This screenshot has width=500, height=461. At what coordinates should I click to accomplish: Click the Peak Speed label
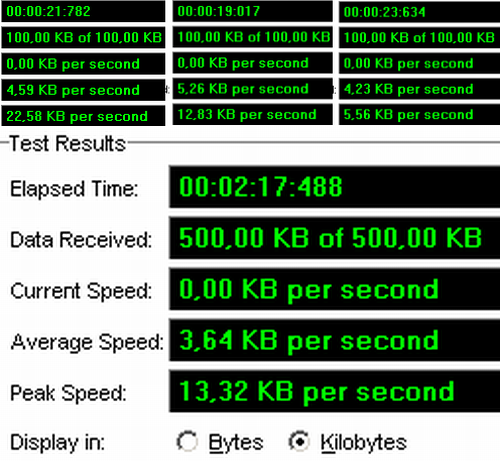[68, 393]
